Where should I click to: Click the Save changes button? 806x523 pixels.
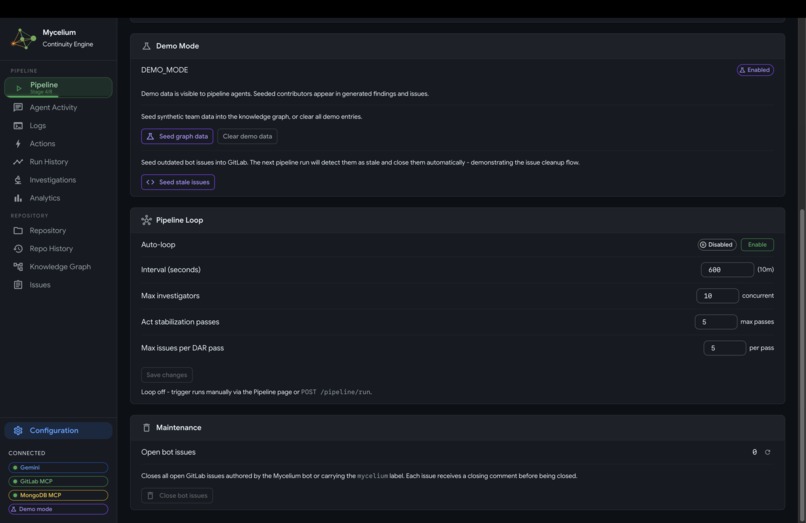167,375
